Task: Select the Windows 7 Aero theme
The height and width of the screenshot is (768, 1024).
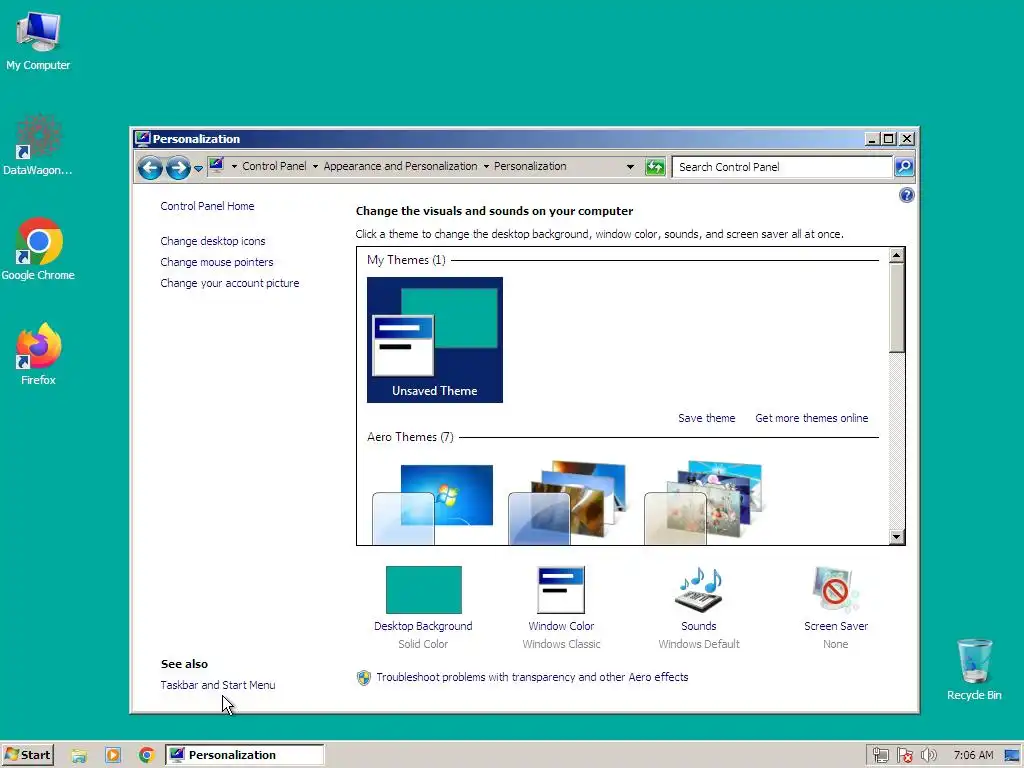Action: [x=433, y=504]
